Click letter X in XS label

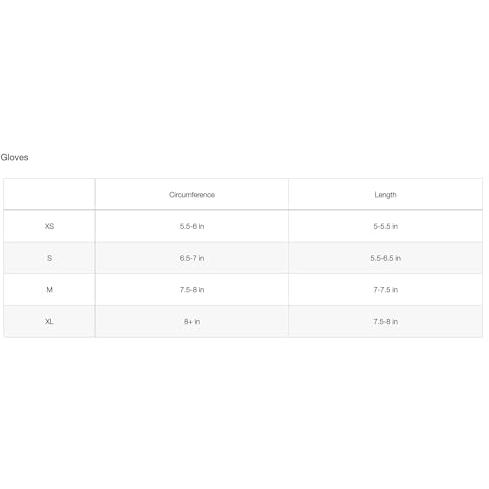point(47,226)
